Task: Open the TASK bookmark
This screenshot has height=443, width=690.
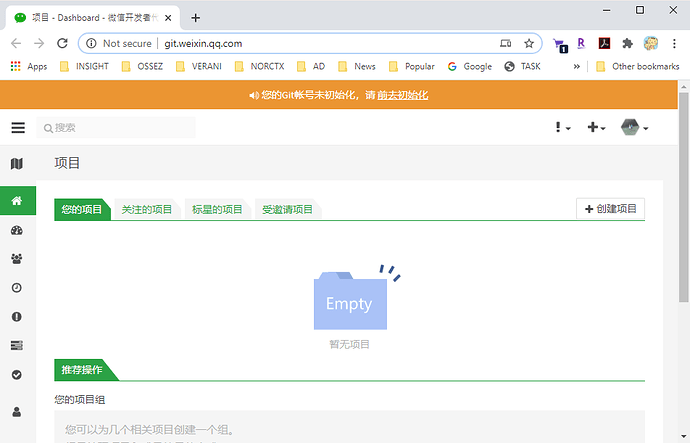Action: click(522, 66)
